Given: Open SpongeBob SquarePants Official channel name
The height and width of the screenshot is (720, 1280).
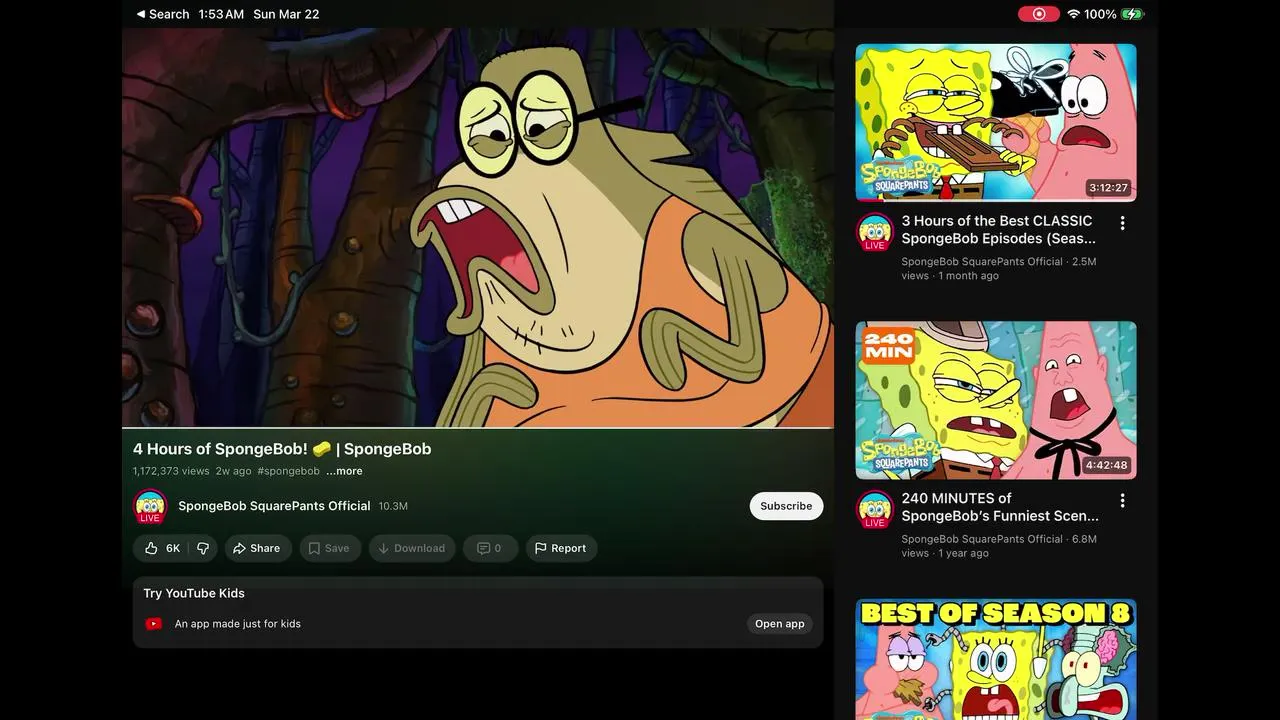Looking at the screenshot, I should click(x=274, y=506).
